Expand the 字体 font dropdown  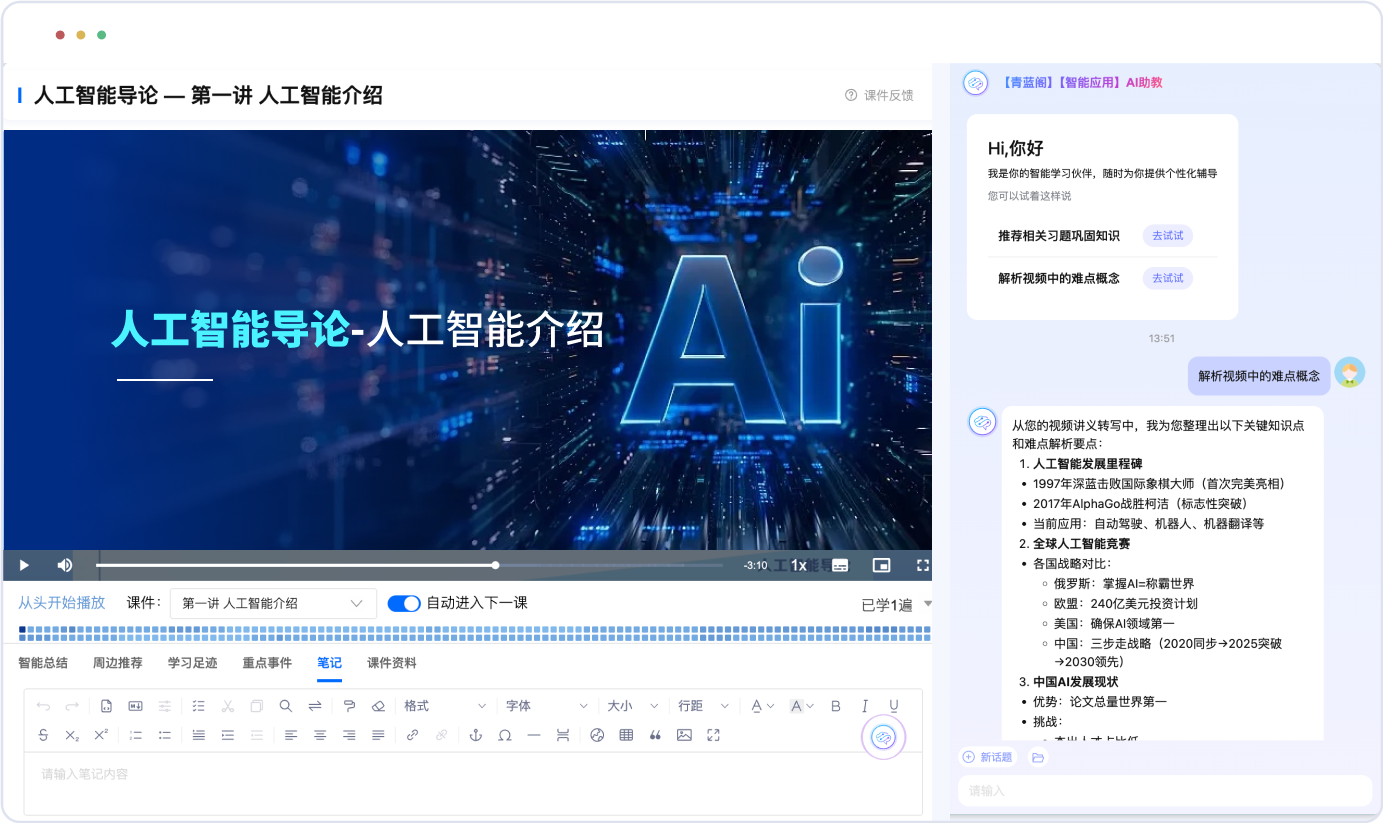pos(545,706)
